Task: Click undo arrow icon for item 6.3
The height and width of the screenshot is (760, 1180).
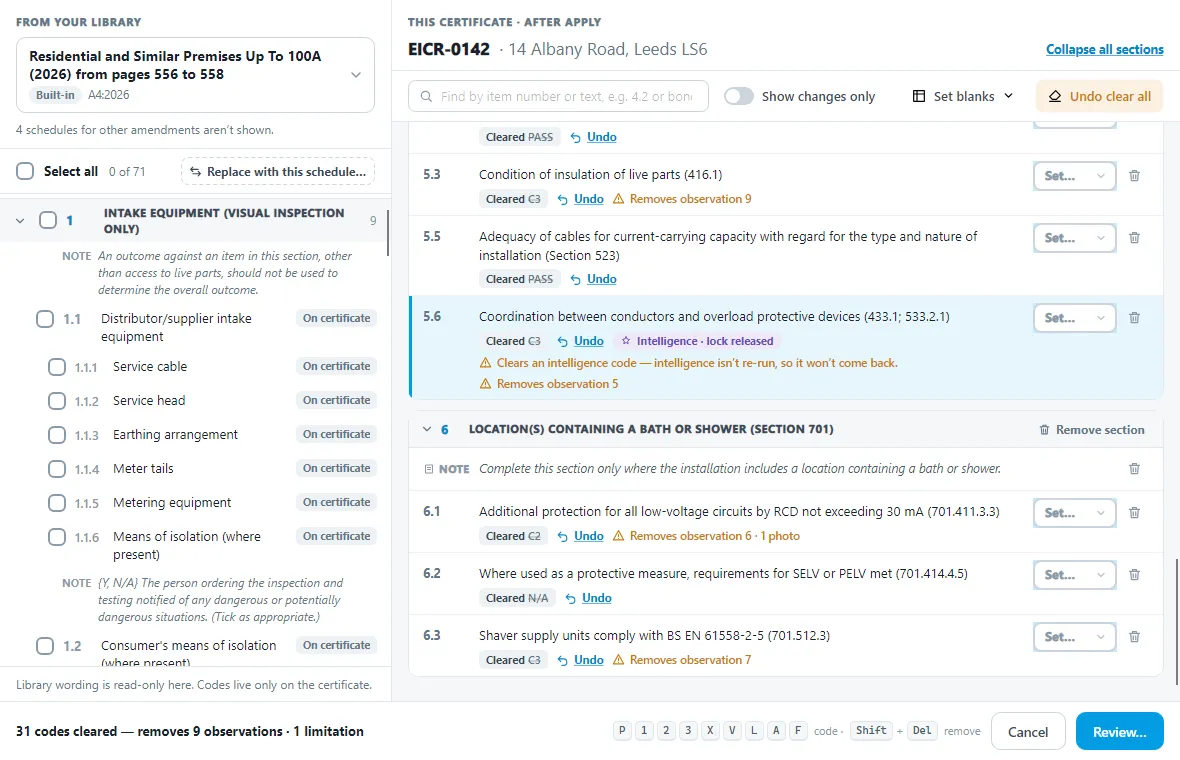Action: pyautogui.click(x=562, y=660)
